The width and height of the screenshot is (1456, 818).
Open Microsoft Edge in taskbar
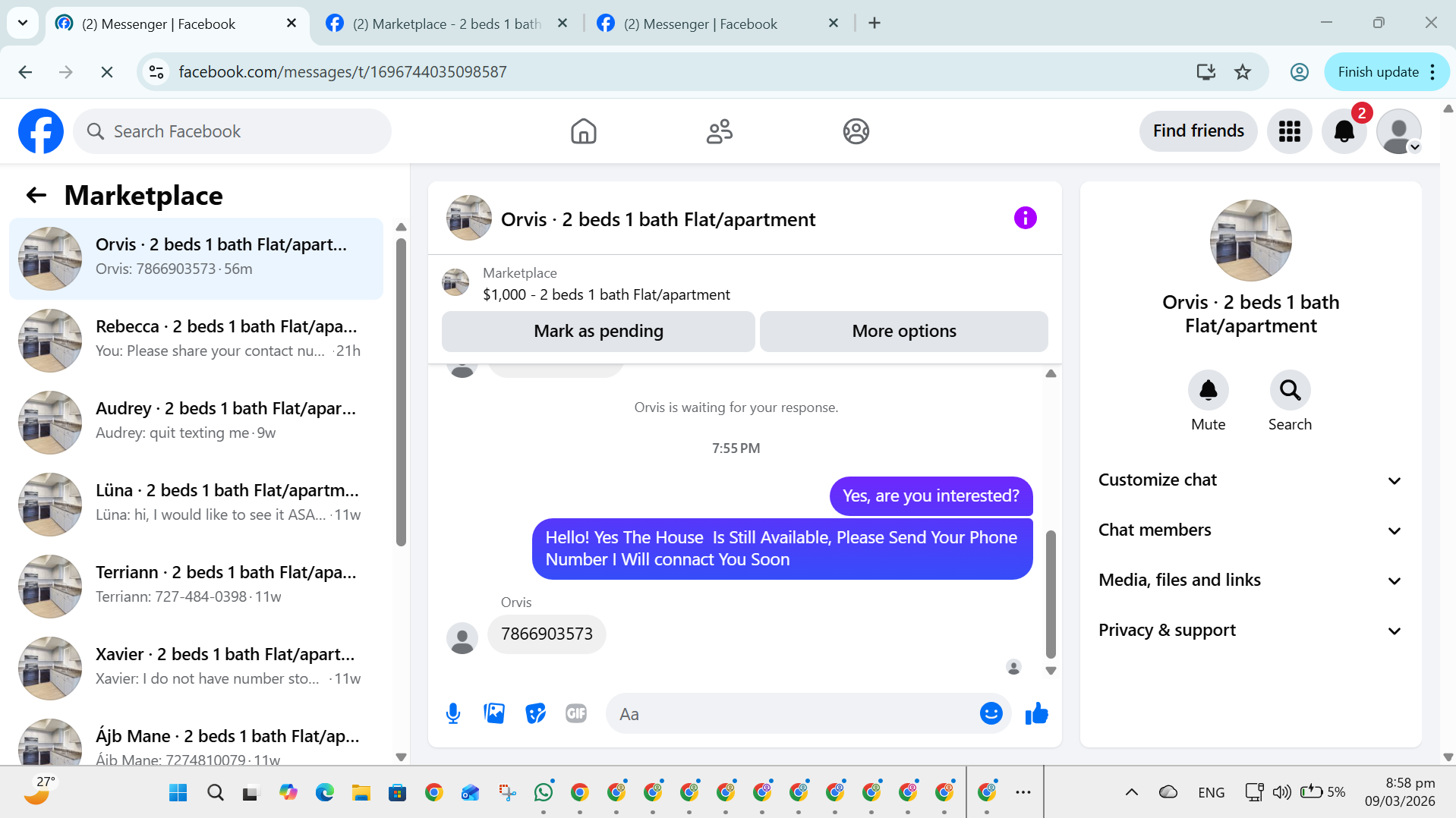coord(324,792)
